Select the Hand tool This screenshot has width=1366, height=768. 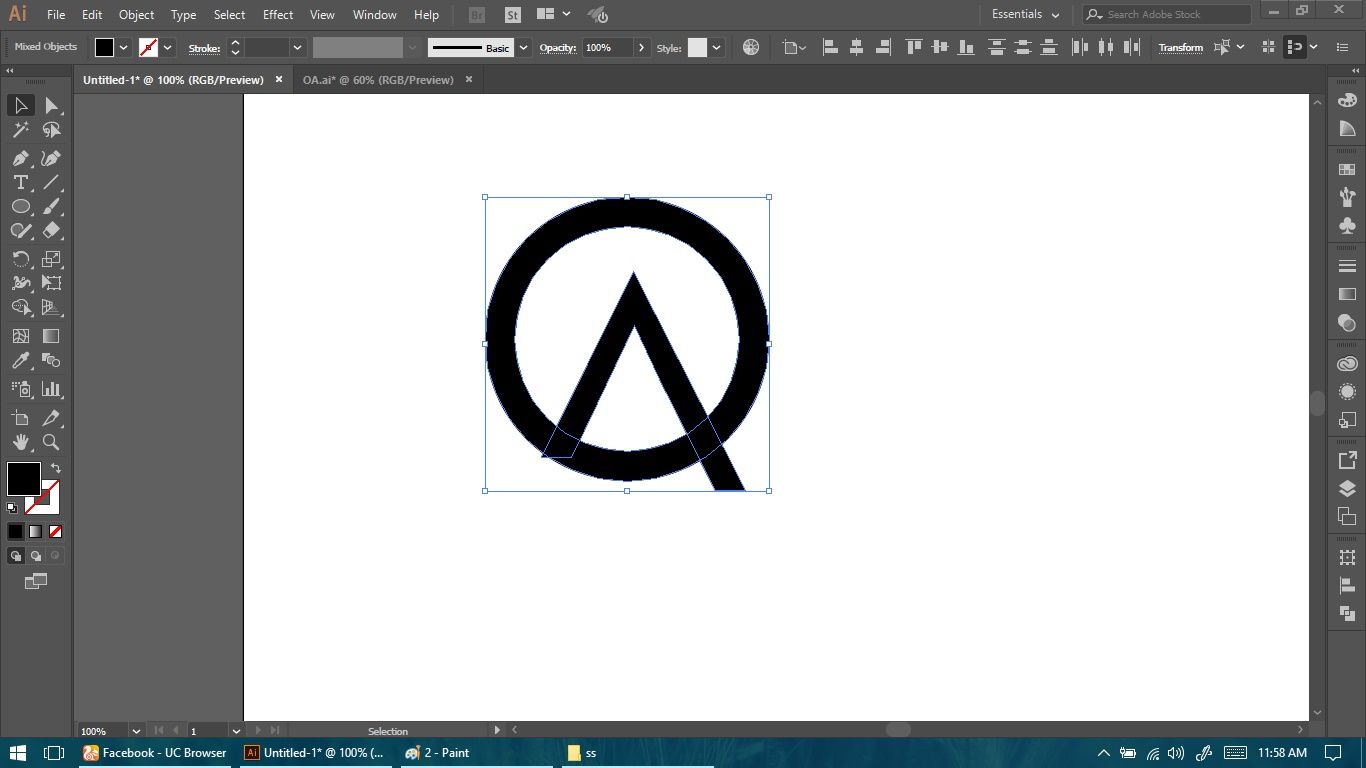coord(20,442)
